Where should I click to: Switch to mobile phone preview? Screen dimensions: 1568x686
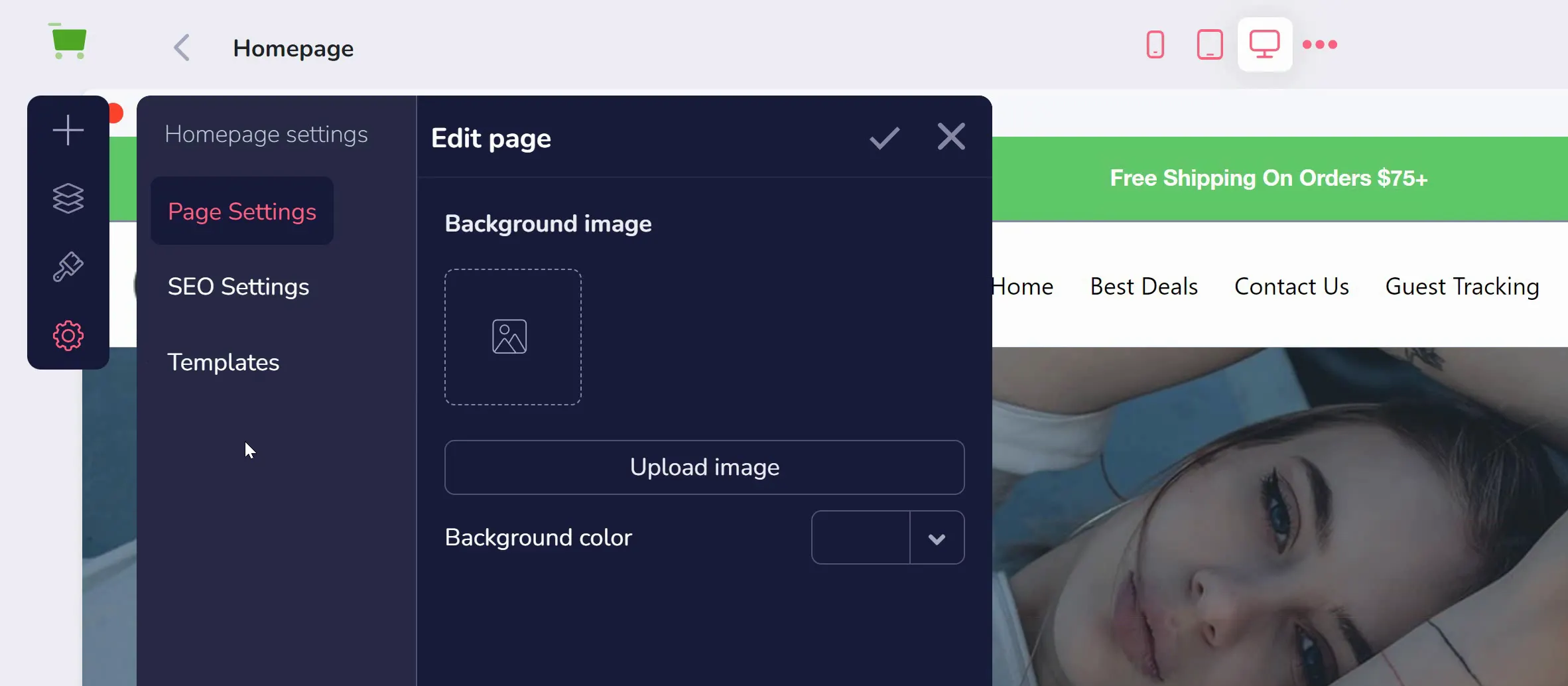(1155, 44)
